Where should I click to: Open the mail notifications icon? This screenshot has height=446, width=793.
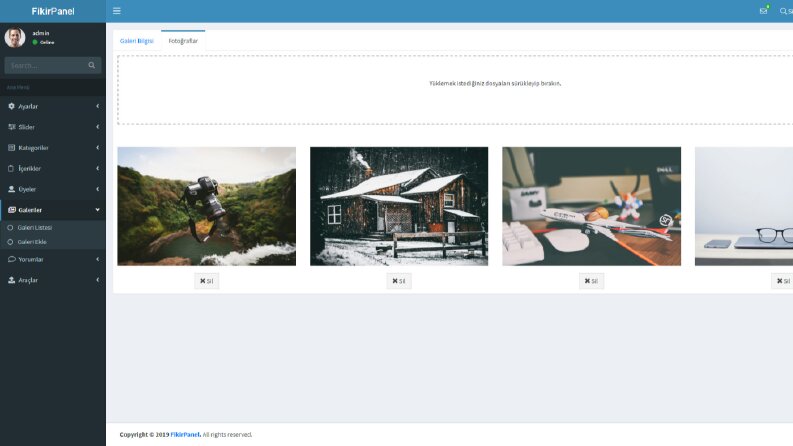point(763,11)
